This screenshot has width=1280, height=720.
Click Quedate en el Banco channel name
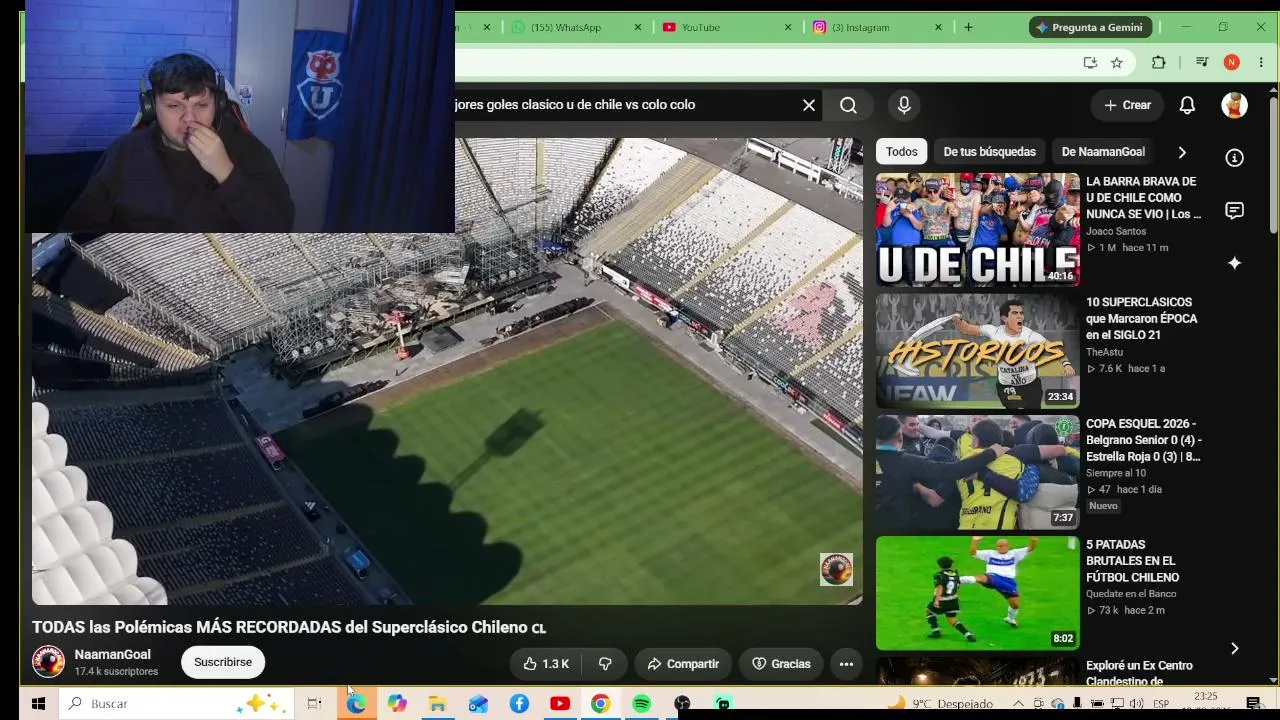(x=1131, y=594)
